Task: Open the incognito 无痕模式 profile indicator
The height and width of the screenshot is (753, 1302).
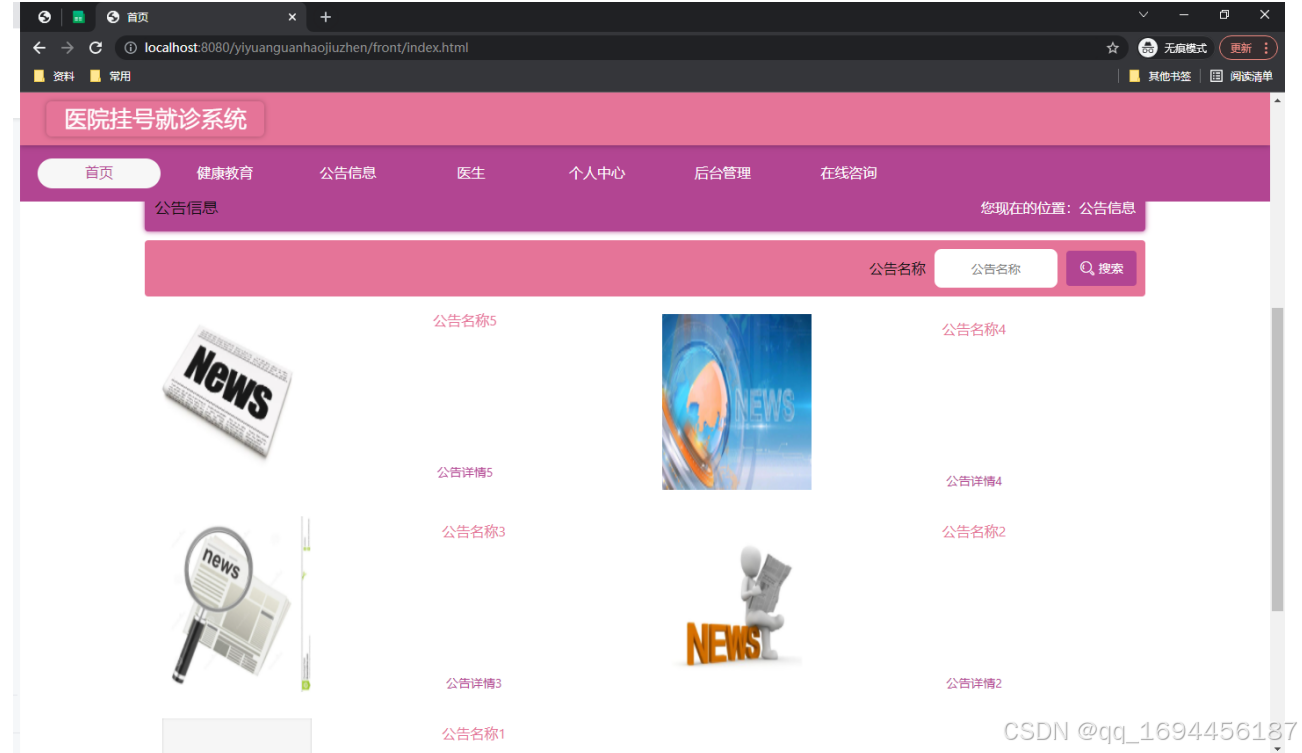Action: coord(1173,48)
